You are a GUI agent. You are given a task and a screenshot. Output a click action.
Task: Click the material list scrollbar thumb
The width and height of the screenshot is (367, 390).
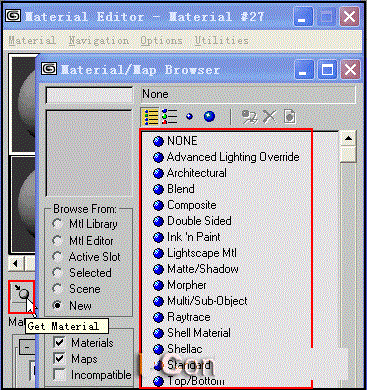pos(348,154)
